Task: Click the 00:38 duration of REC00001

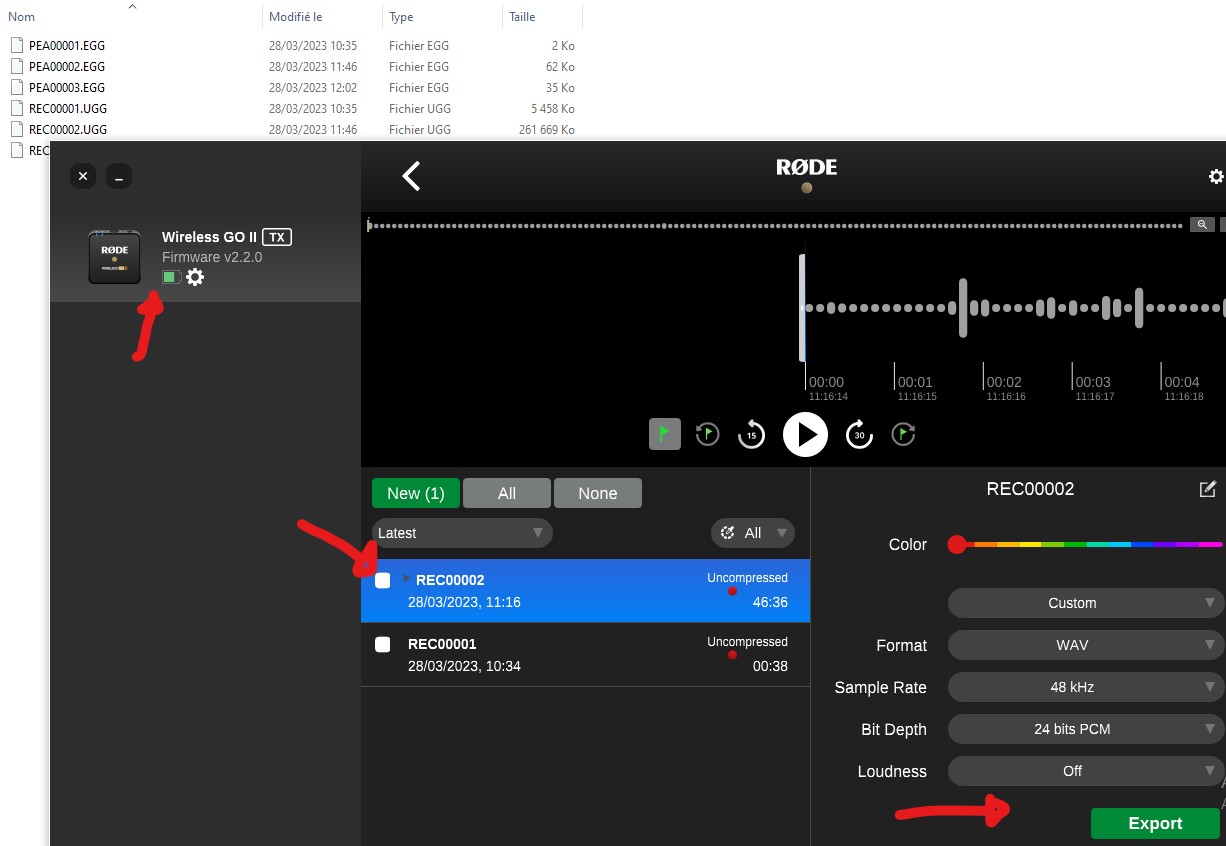Action: point(770,666)
